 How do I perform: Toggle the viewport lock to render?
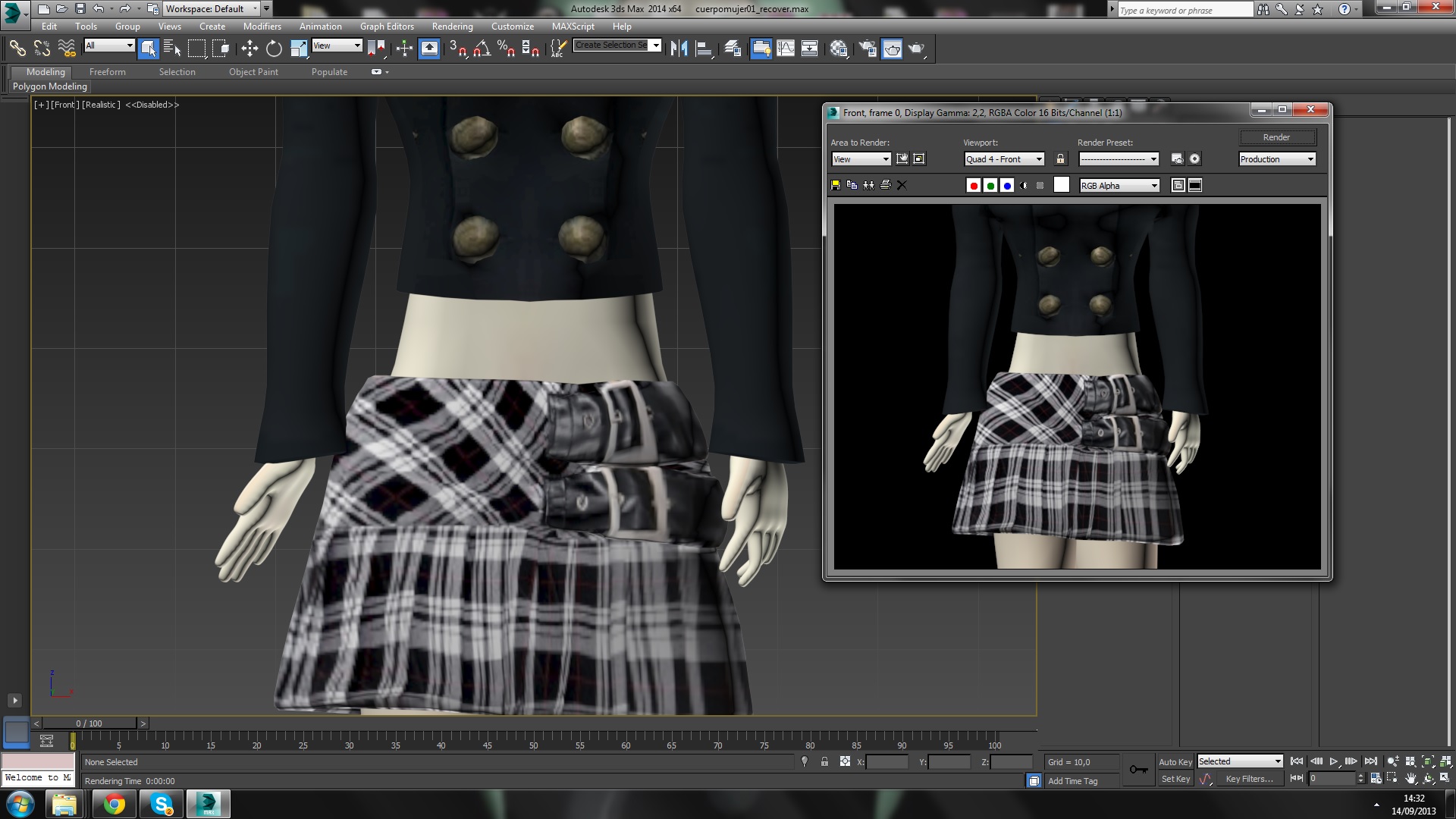1060,159
